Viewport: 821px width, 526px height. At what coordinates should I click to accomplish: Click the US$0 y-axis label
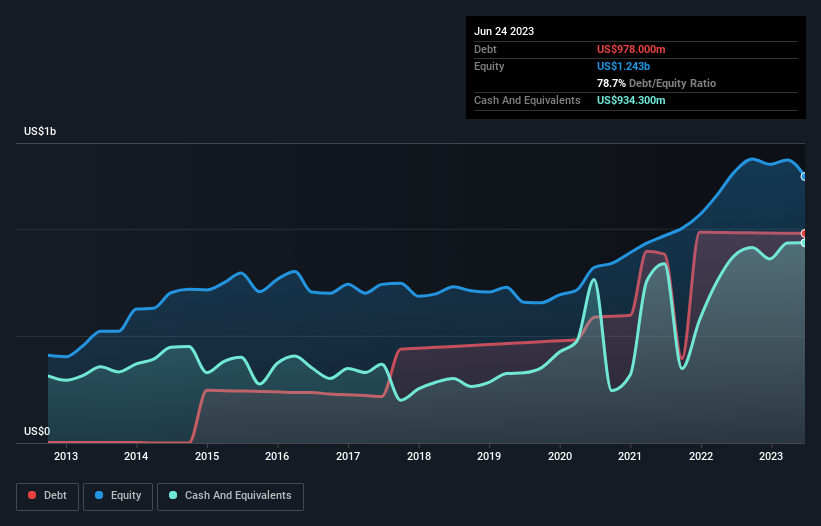(37, 431)
